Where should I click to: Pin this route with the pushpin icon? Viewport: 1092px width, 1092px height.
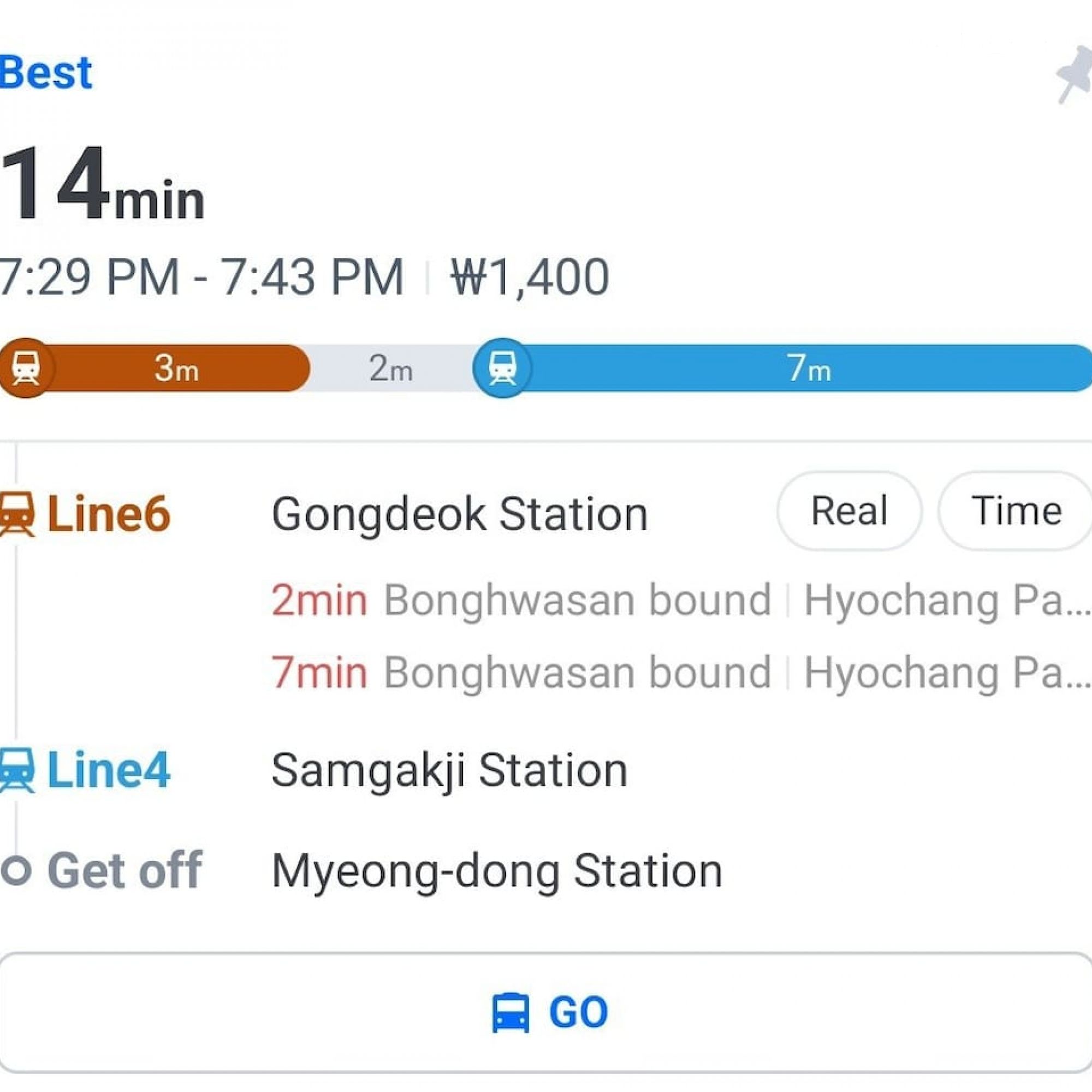[x=1073, y=76]
